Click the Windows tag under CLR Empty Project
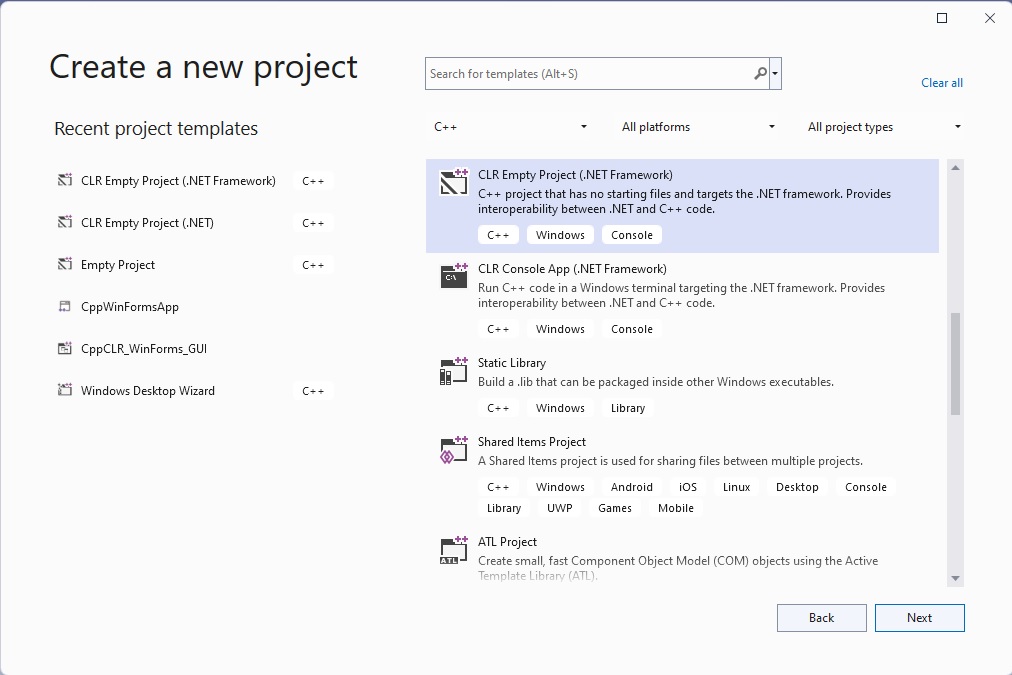Viewport: 1012px width, 675px height. point(560,235)
